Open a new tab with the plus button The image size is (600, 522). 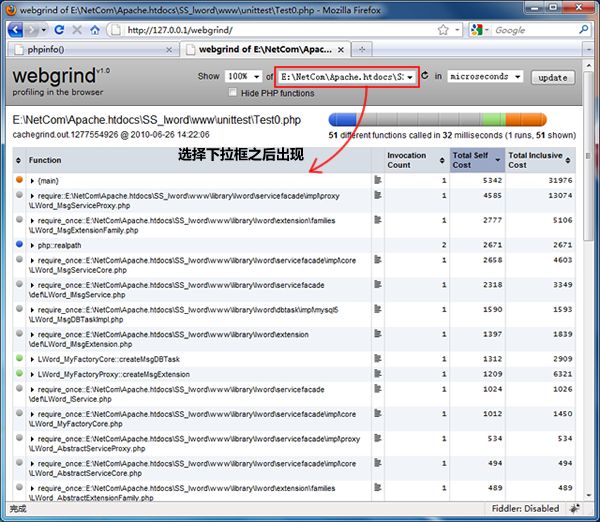[362, 49]
